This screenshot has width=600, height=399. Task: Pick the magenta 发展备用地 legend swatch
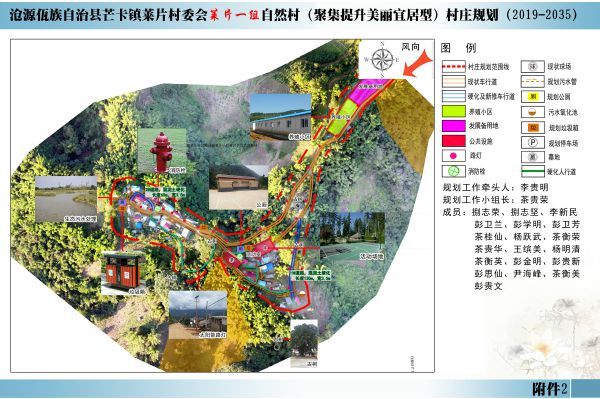[453, 126]
